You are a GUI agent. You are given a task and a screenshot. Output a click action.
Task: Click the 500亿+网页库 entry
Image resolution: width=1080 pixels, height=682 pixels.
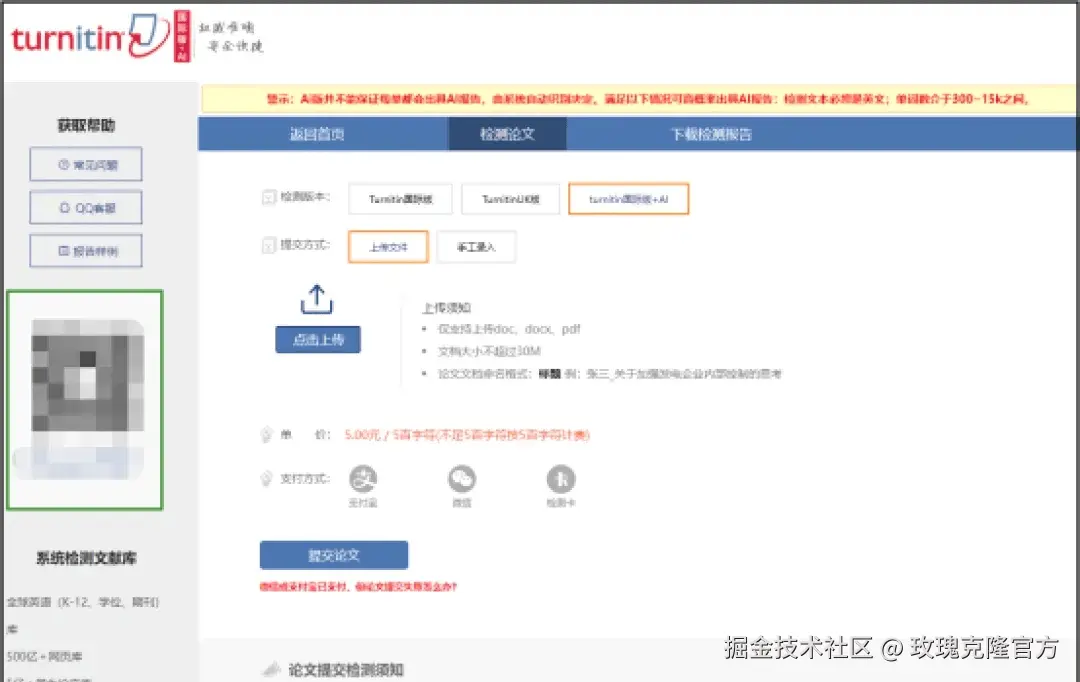click(x=45, y=657)
